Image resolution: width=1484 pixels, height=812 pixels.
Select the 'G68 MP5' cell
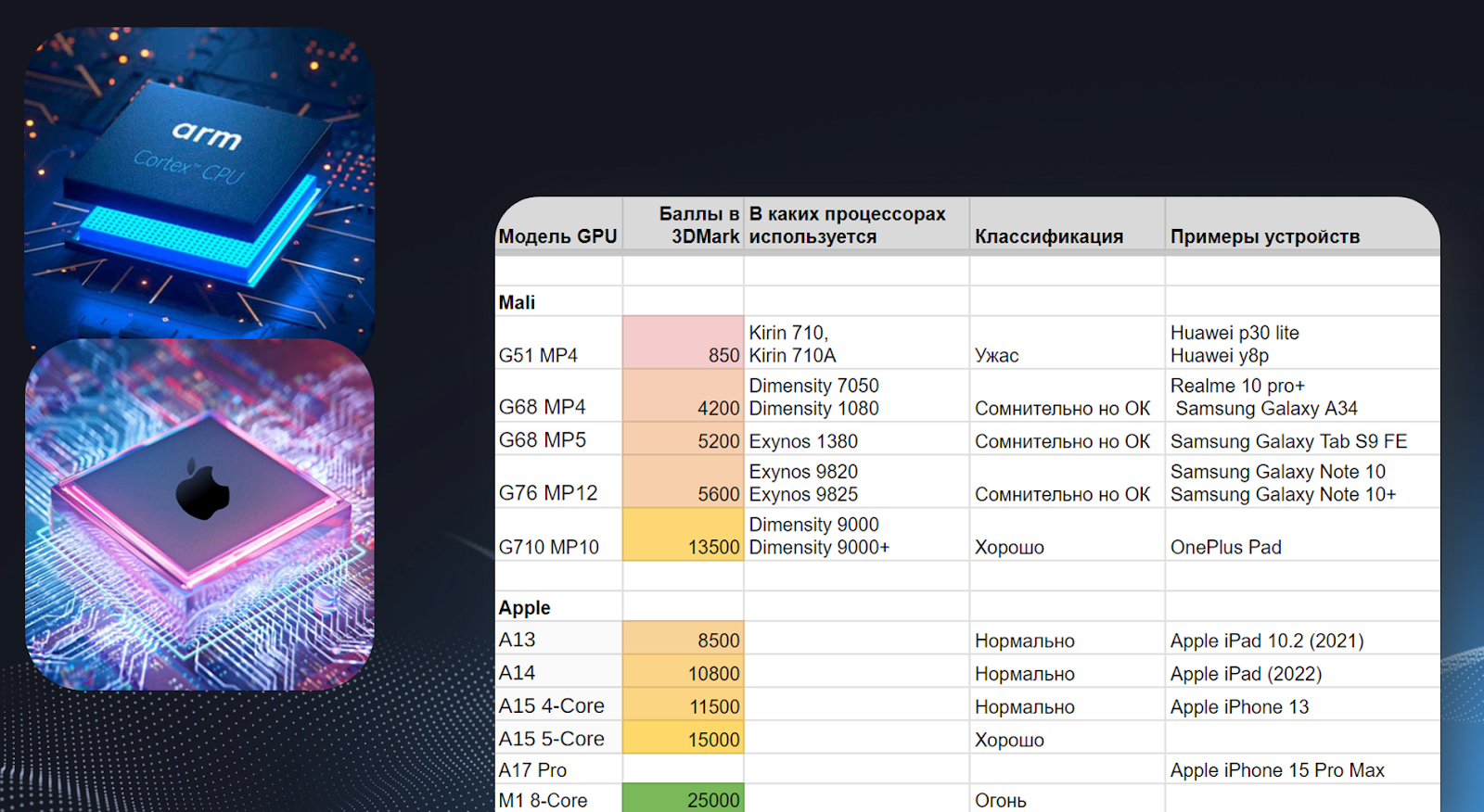click(558, 438)
